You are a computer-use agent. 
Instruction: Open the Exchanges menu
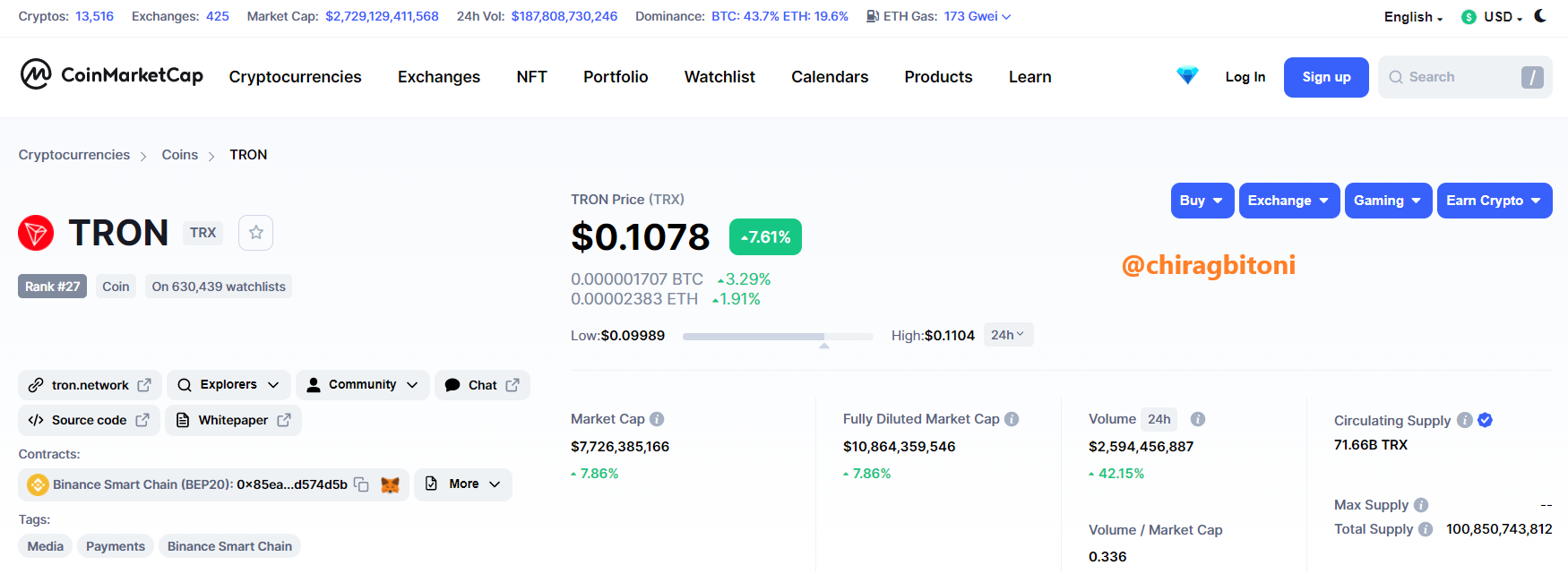(x=439, y=77)
